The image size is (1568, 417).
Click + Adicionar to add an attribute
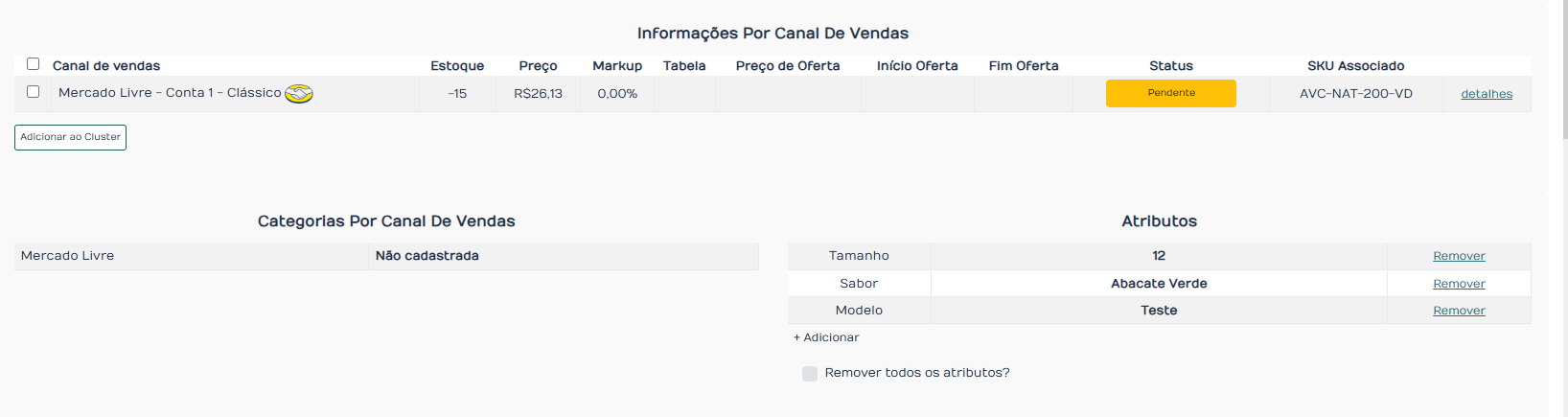tap(826, 337)
